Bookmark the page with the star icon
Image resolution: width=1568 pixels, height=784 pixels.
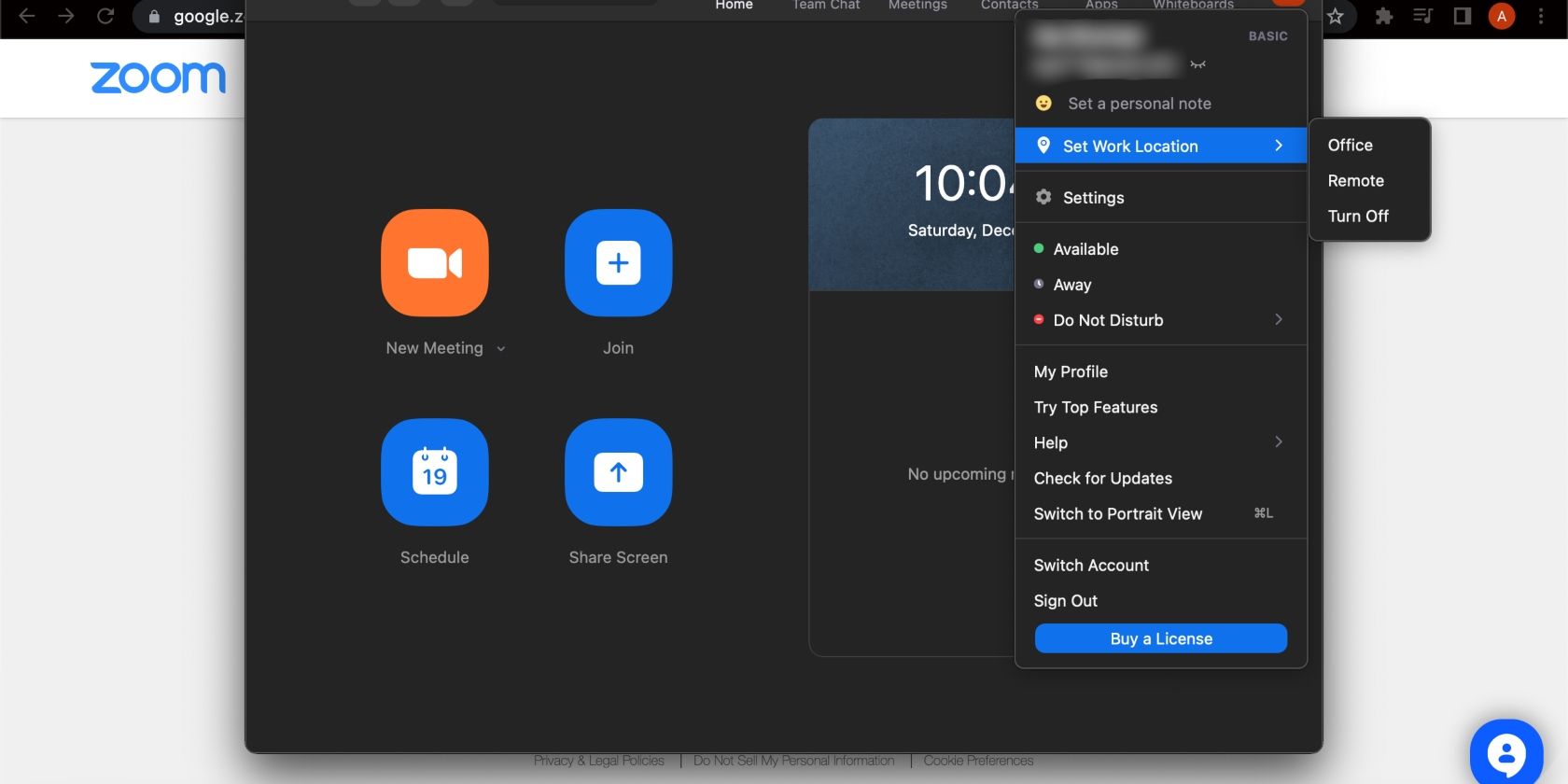1336,16
